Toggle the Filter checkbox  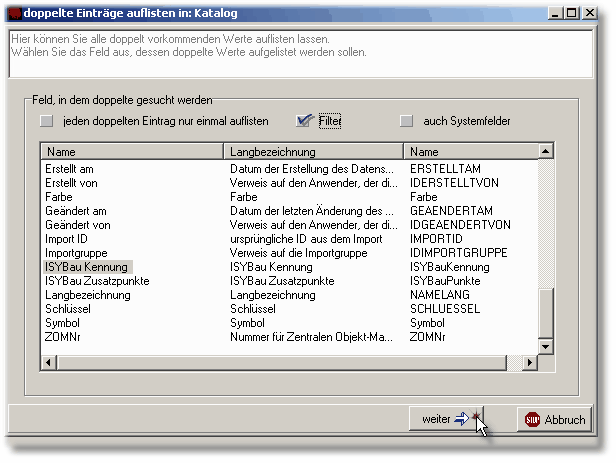(x=305, y=121)
